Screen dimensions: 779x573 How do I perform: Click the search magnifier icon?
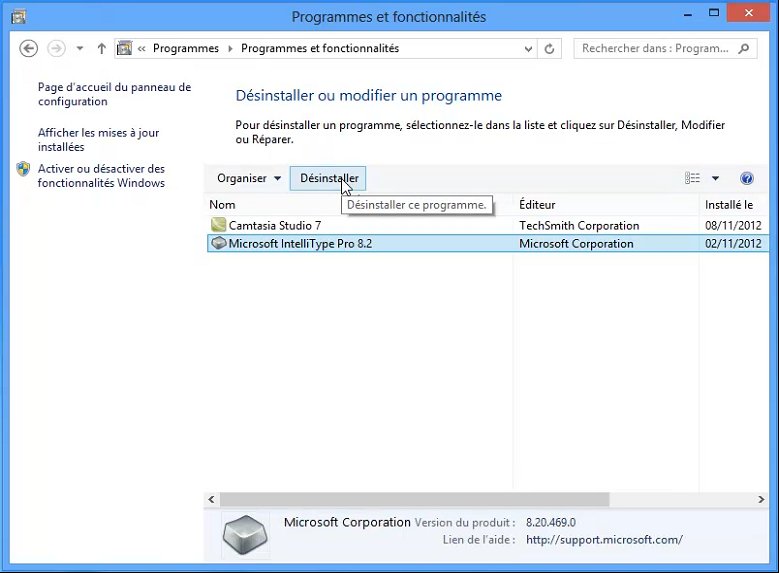click(x=744, y=49)
